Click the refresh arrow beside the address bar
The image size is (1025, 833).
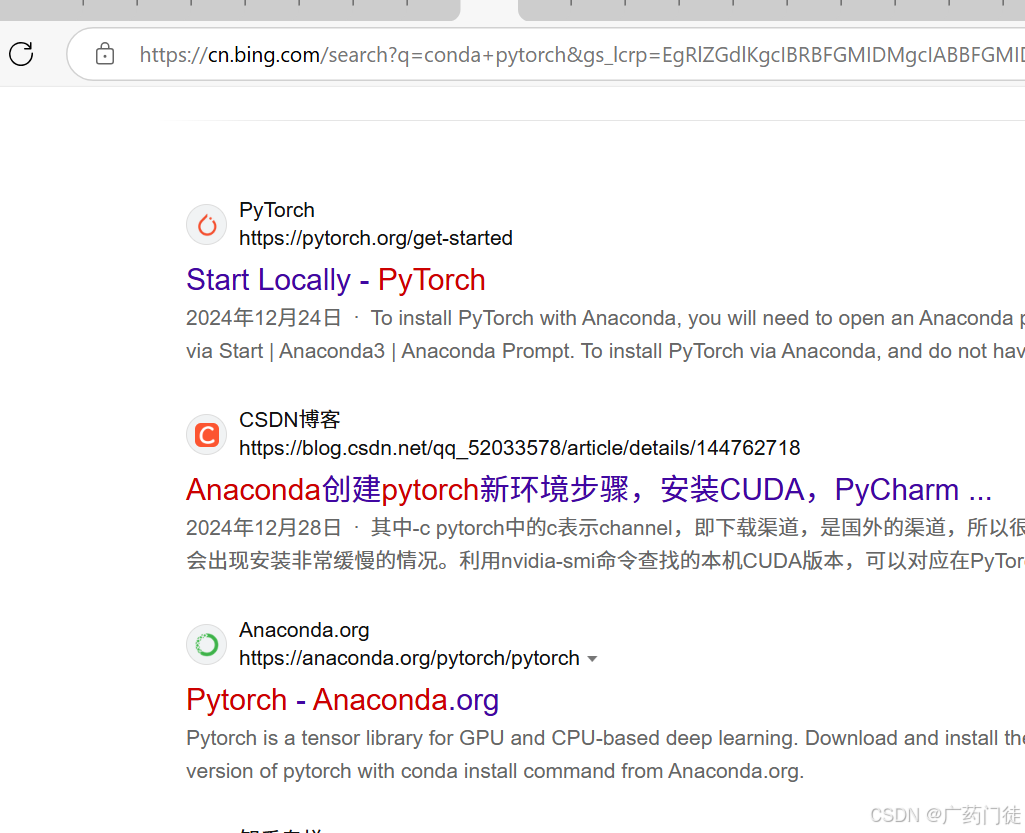(x=20, y=54)
